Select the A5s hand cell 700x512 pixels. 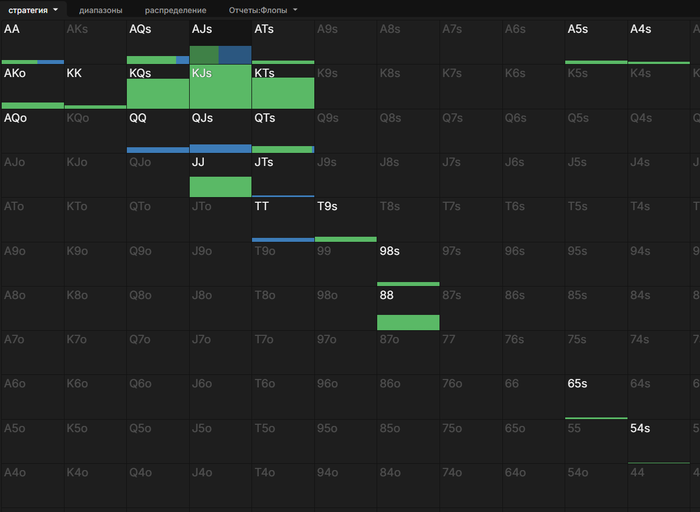pos(596,43)
